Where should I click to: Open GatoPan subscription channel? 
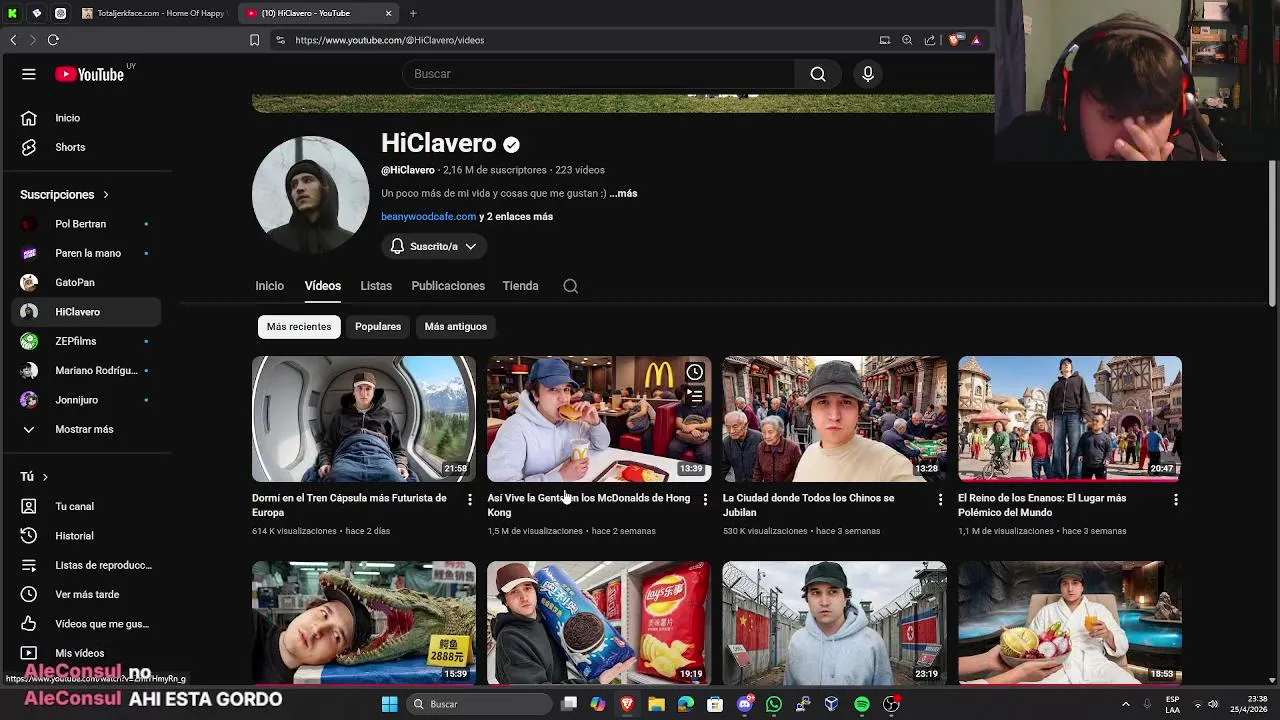tap(86, 283)
